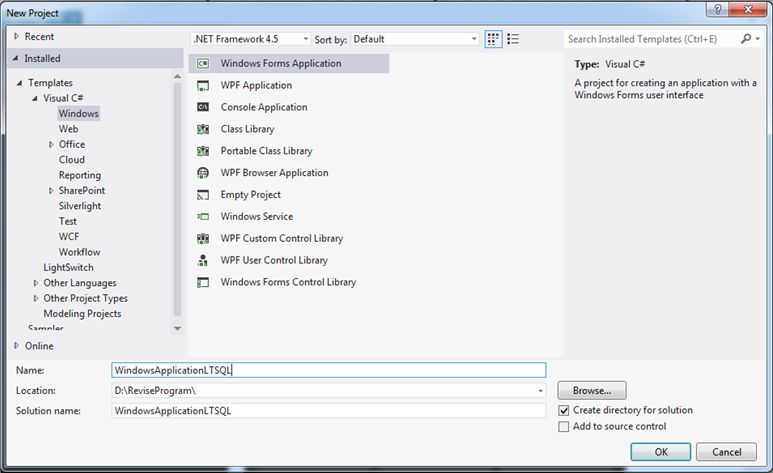Switch to medium icons view

[x=493, y=39]
